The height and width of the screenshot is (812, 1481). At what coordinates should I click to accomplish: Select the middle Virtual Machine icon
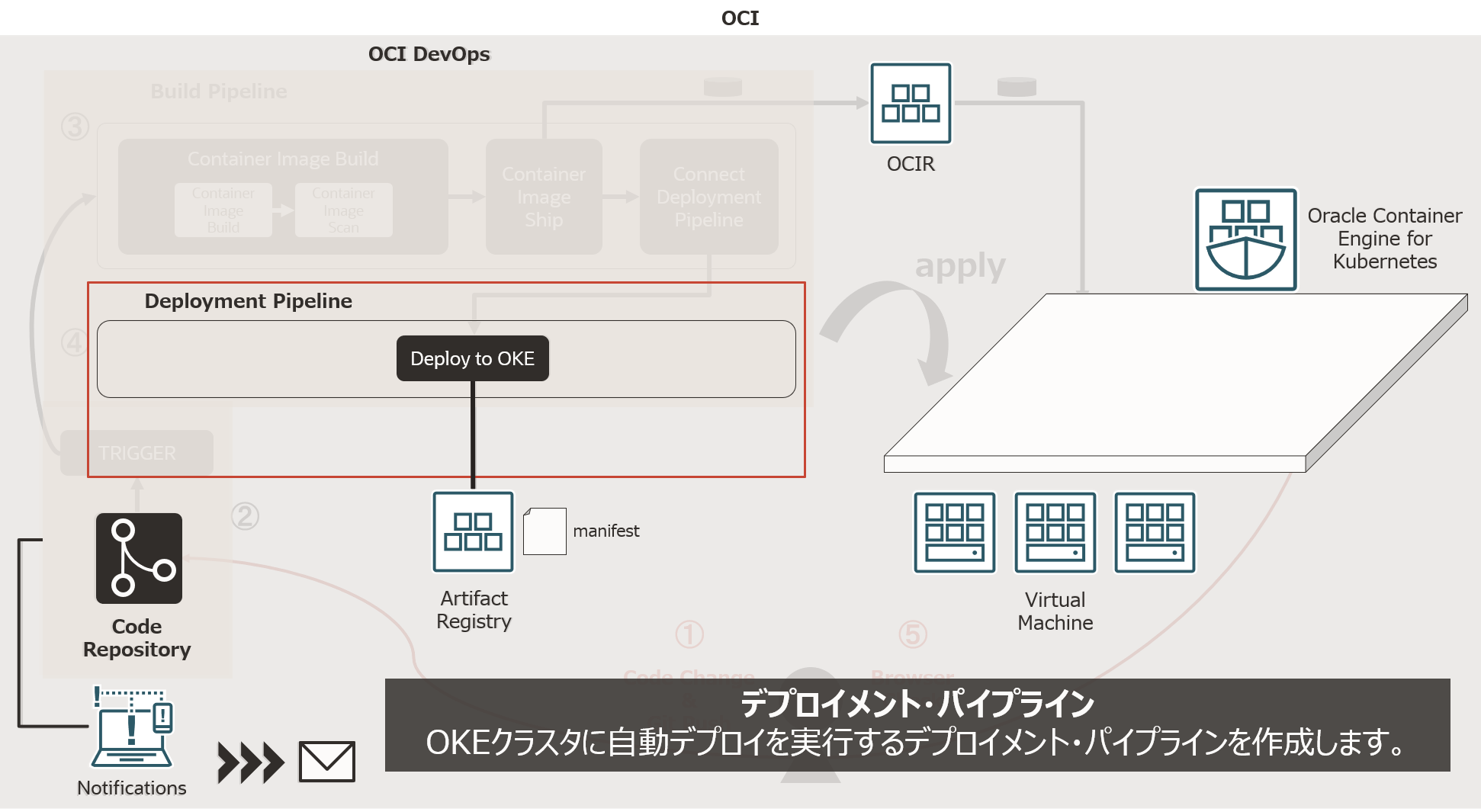1055,532
